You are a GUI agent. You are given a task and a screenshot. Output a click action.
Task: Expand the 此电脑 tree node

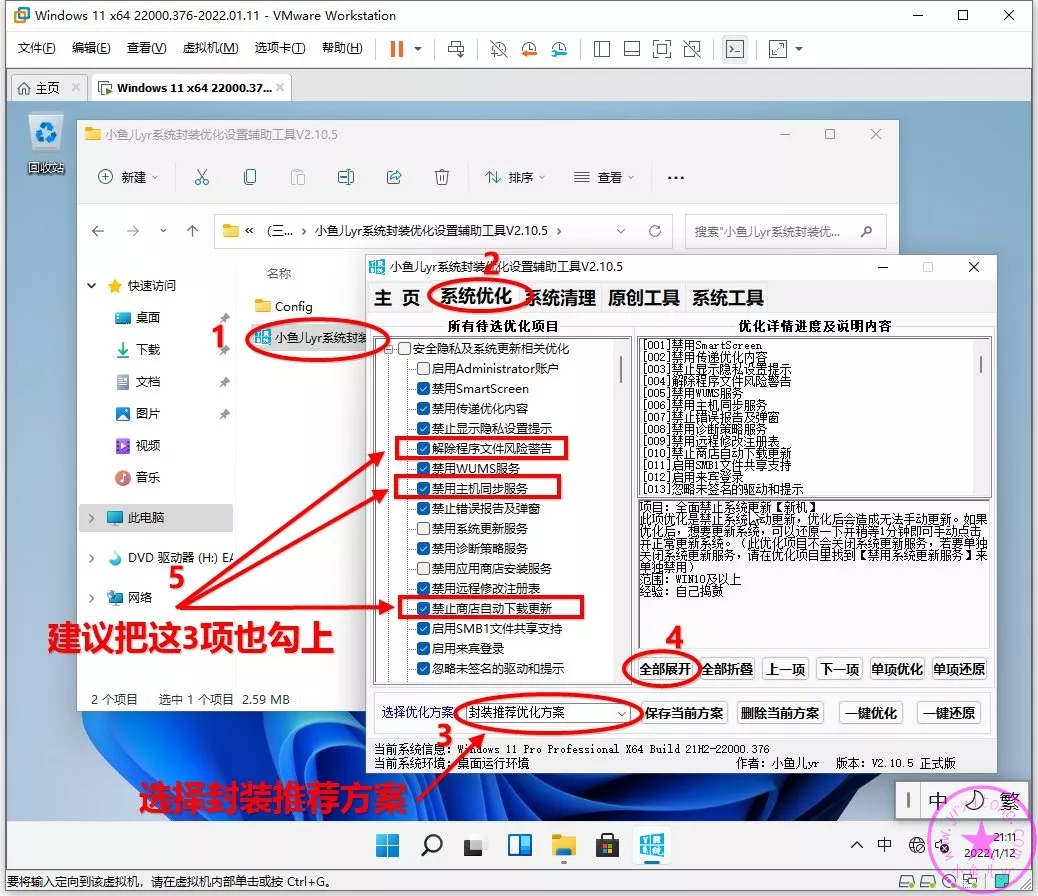pos(93,518)
